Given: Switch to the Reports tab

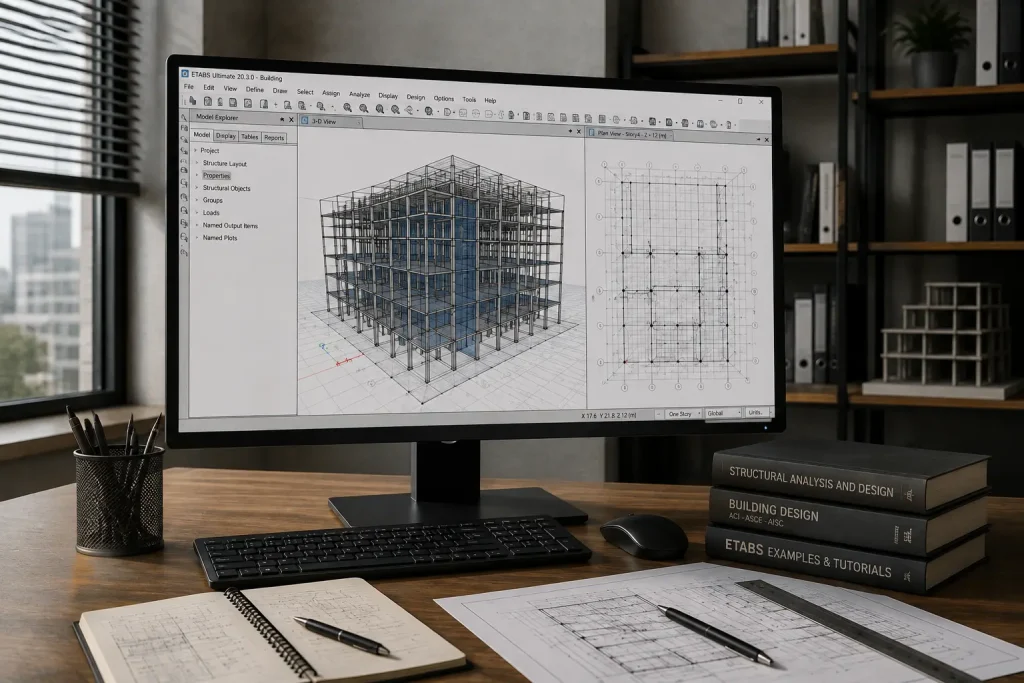Looking at the screenshot, I should (274, 138).
